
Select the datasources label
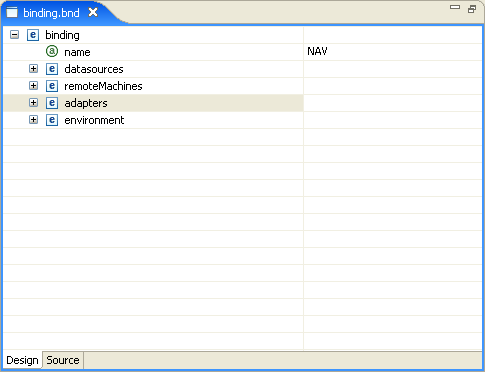(x=94, y=69)
